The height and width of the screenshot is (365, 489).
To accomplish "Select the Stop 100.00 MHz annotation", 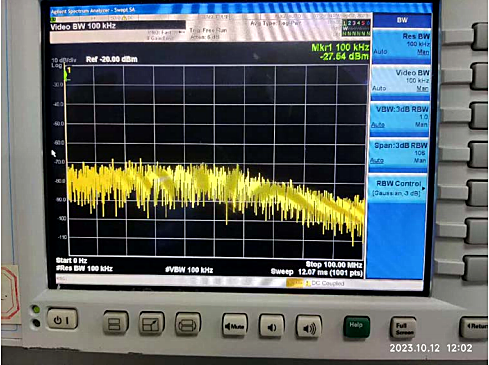I will click(334, 265).
